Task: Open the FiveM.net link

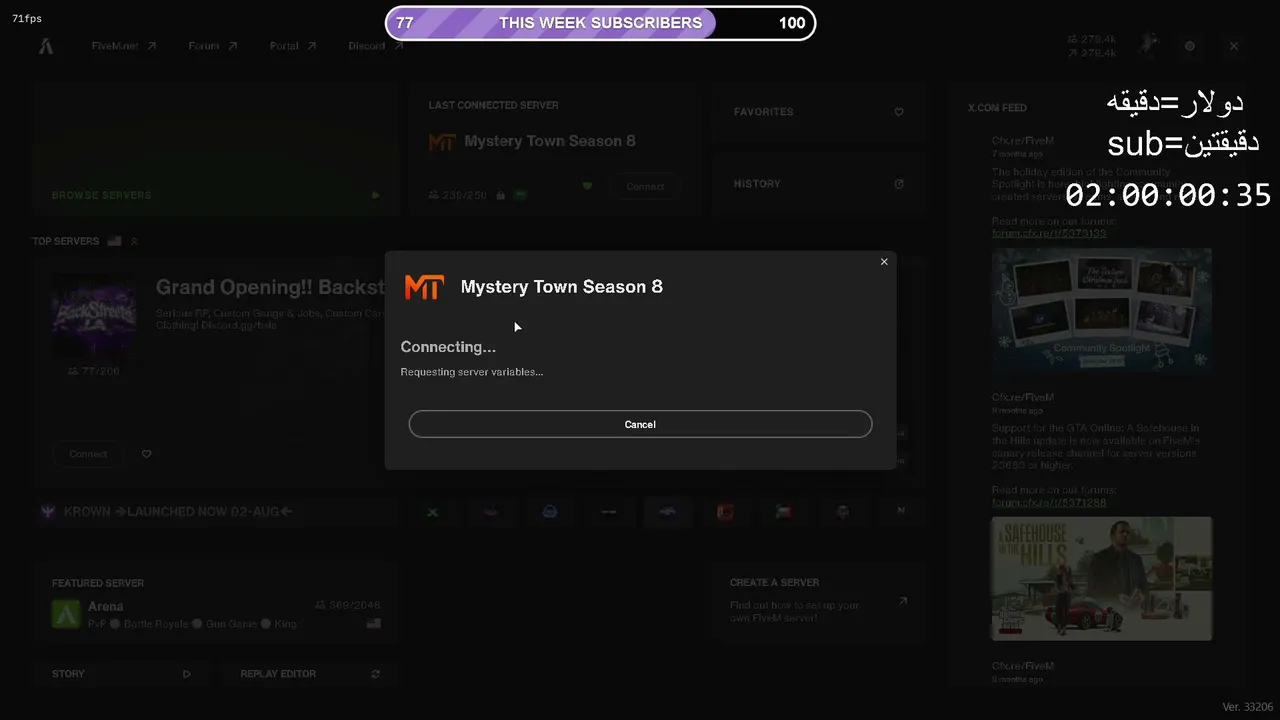Action: [123, 46]
